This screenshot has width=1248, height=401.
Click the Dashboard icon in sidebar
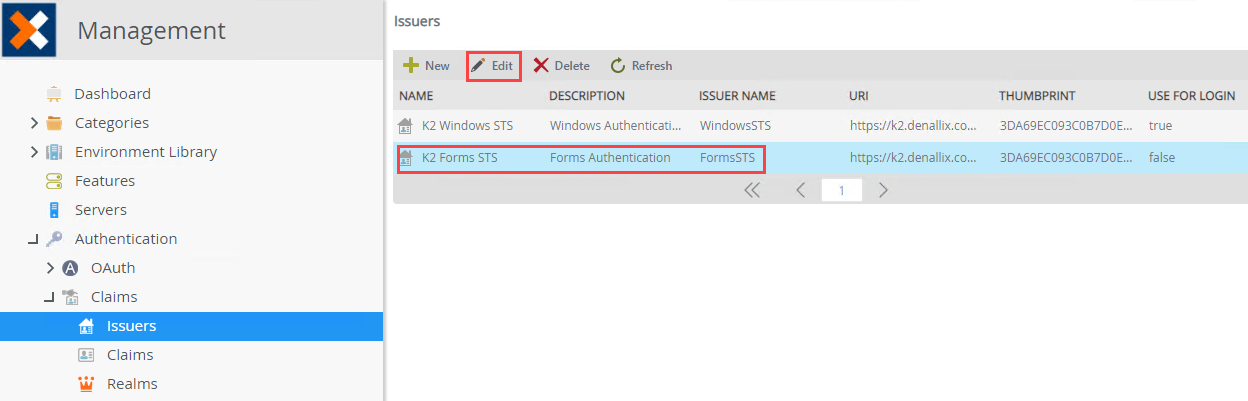[x=54, y=94]
